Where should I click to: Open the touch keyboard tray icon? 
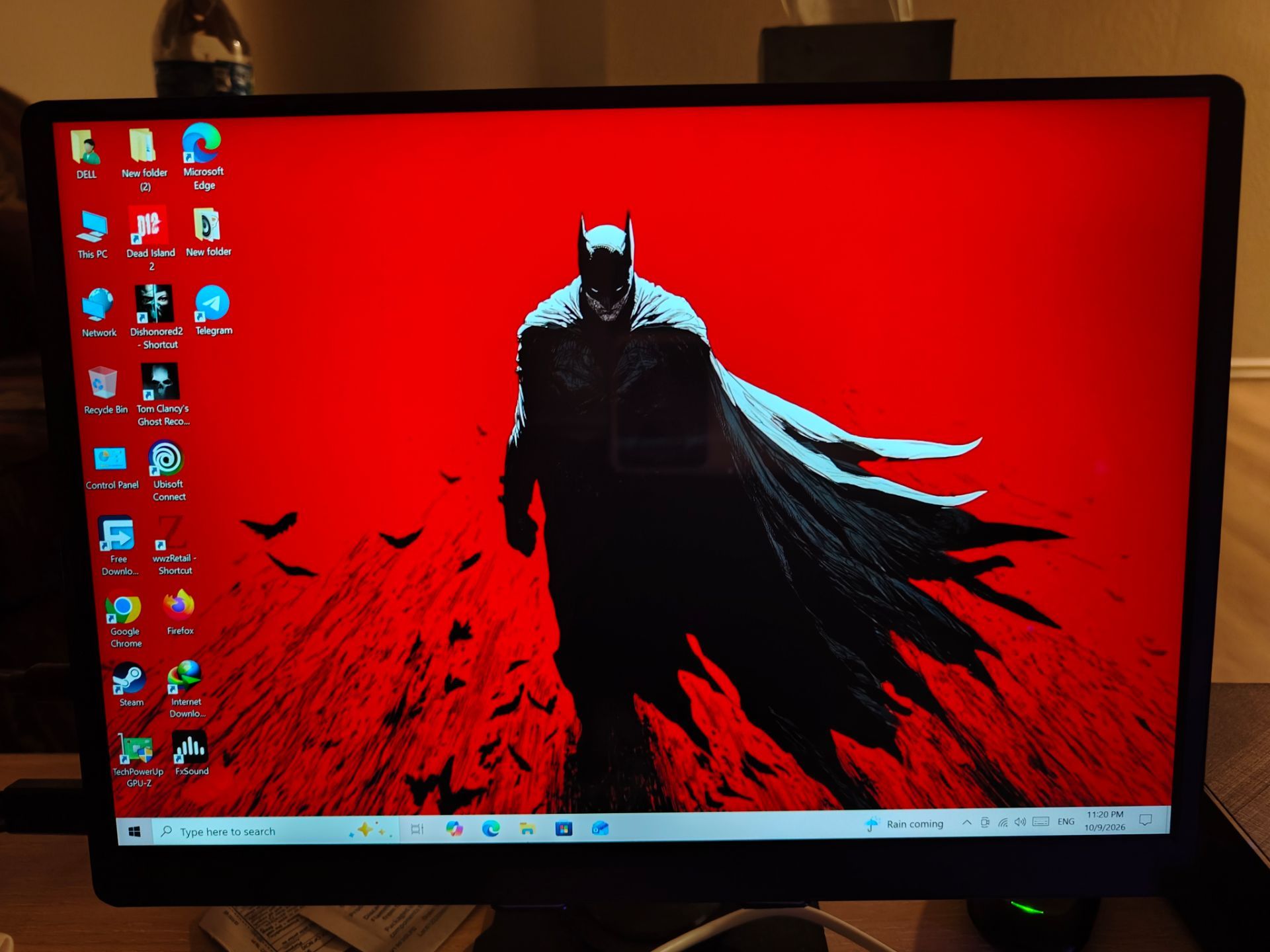pos(1041,822)
